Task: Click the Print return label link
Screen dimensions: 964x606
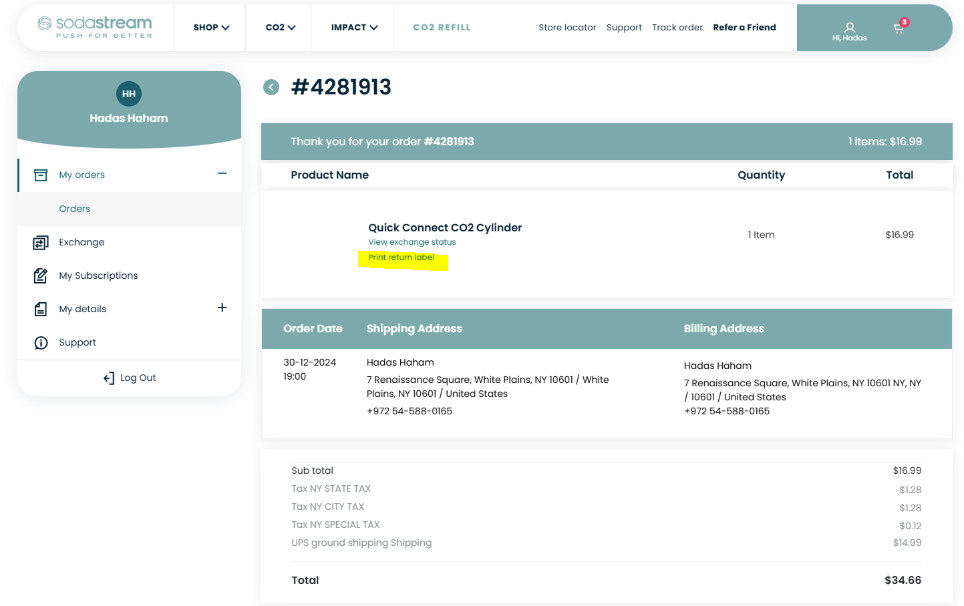Action: 401,258
